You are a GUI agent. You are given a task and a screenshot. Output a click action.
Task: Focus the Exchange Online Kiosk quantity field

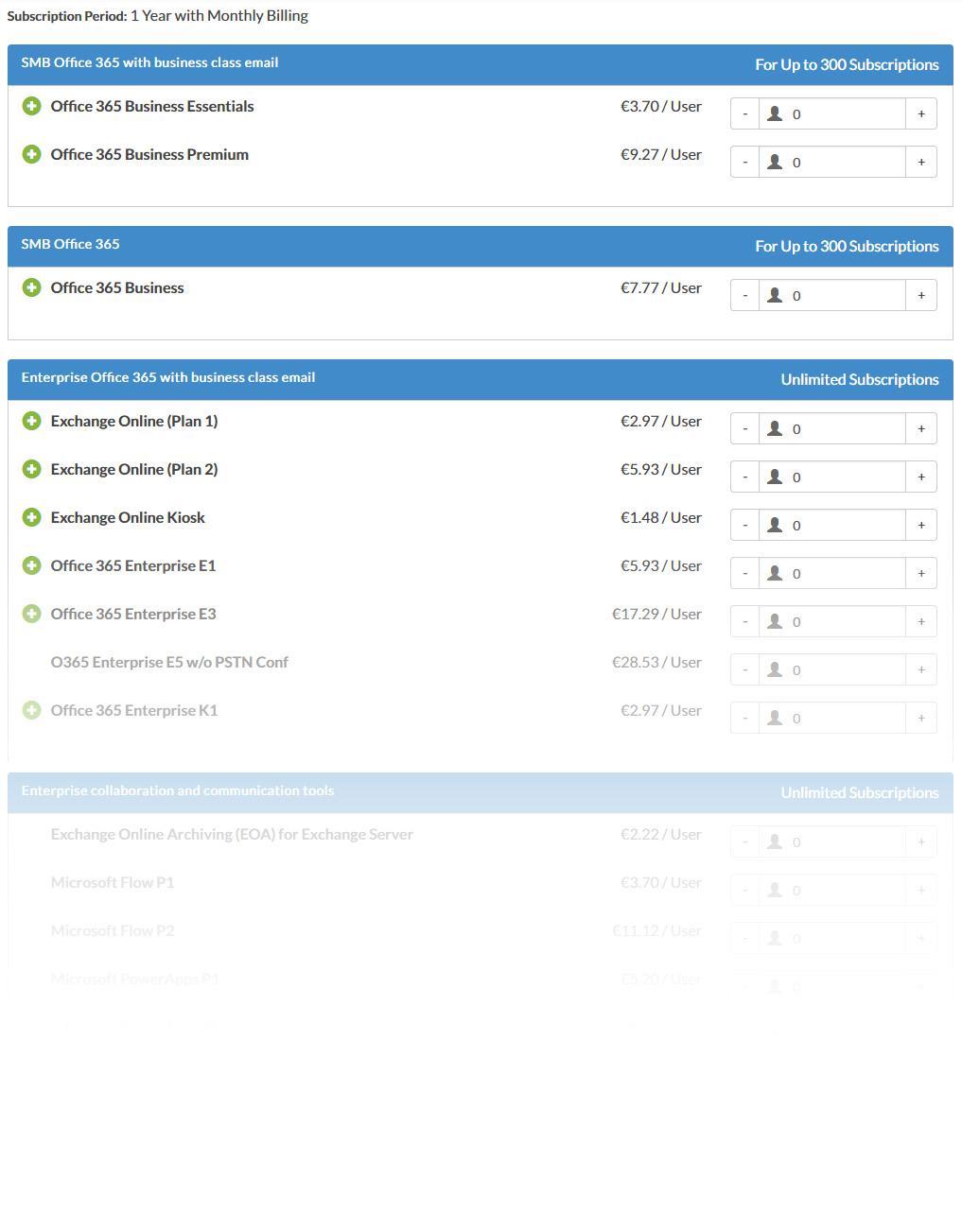[831, 525]
